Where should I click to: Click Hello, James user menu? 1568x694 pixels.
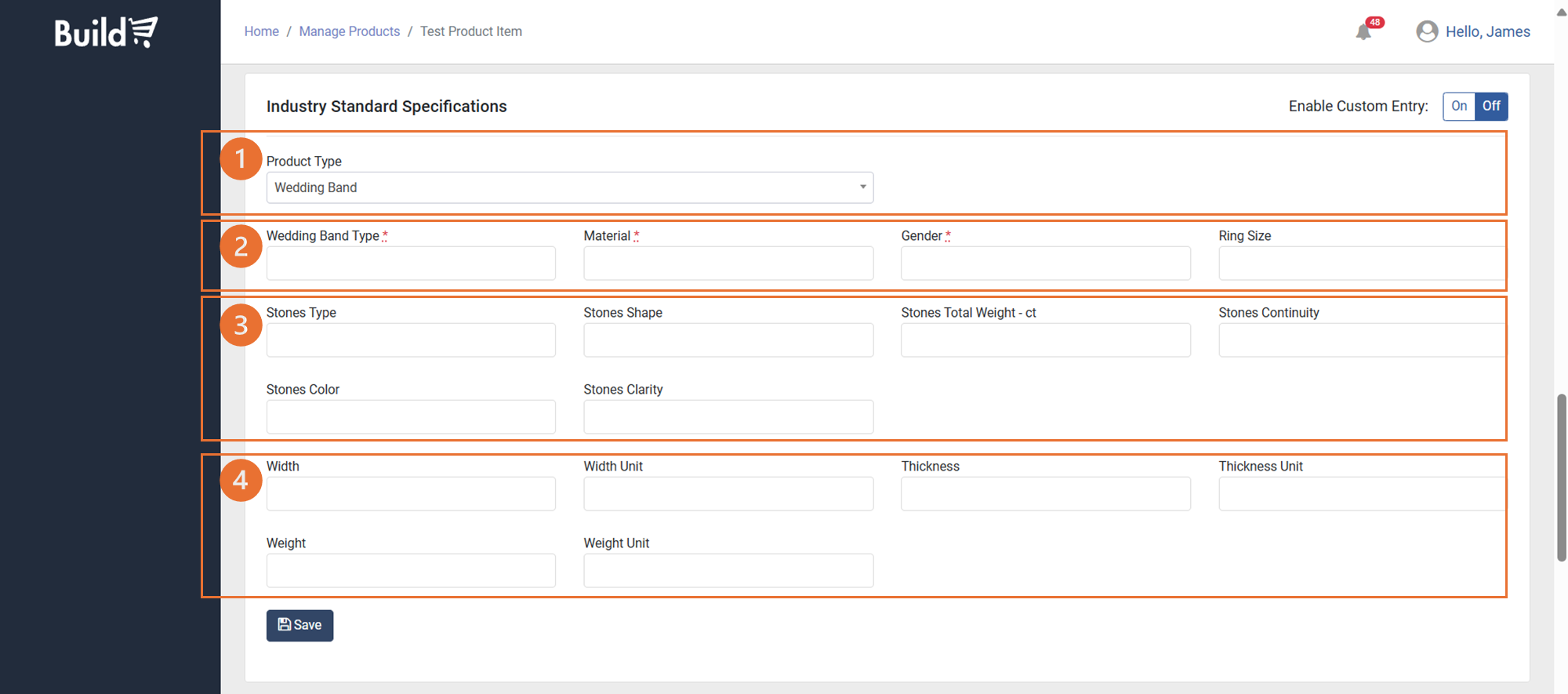pyautogui.click(x=1487, y=31)
